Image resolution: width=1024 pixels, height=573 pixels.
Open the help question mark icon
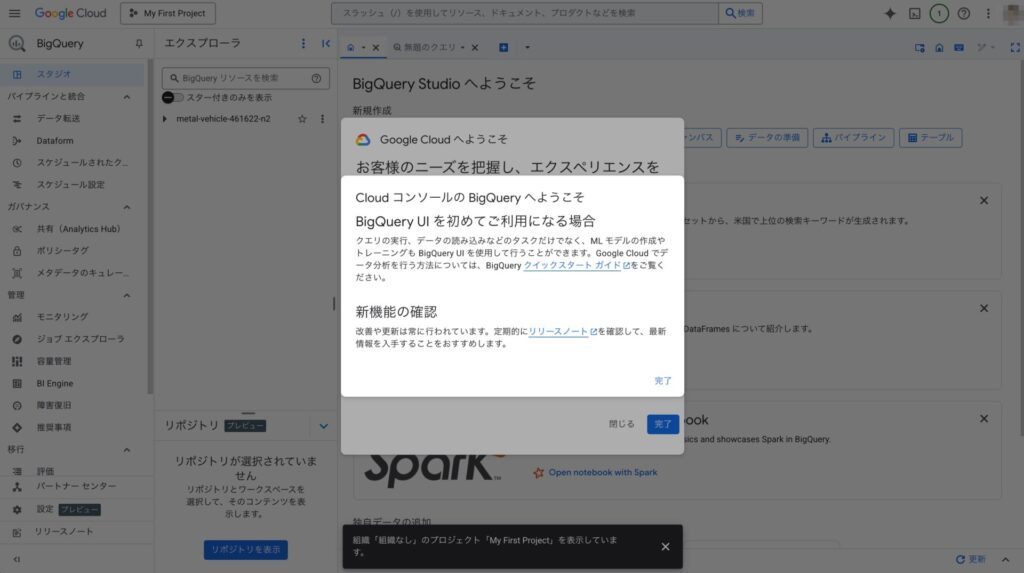click(x=964, y=13)
